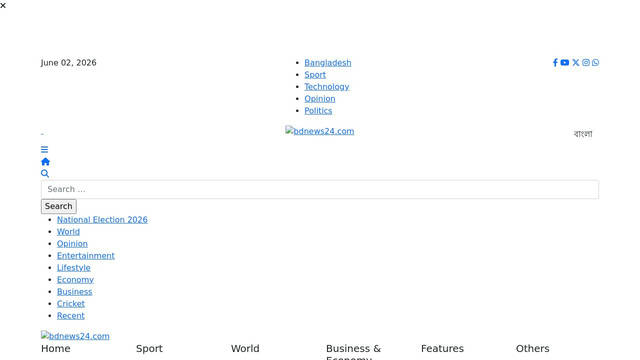
Task: Open the Recent link
Action: tap(71, 316)
